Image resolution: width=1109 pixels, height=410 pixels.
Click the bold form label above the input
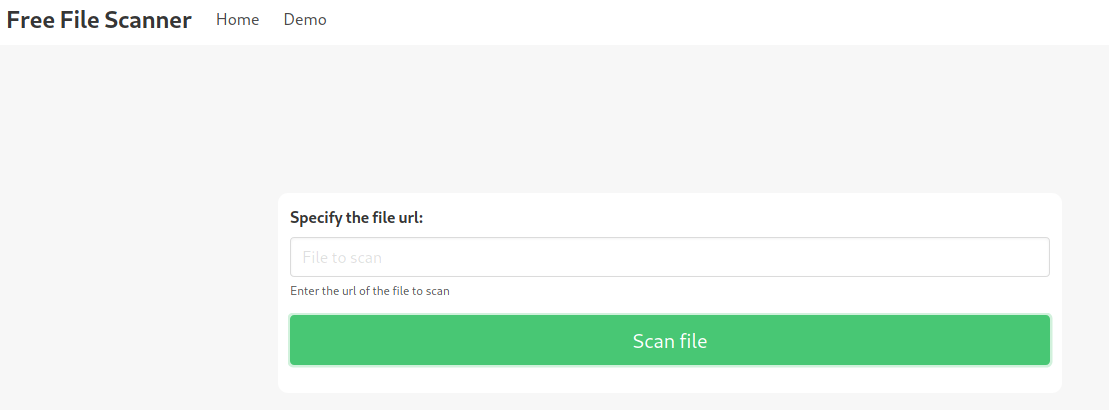coord(356,218)
